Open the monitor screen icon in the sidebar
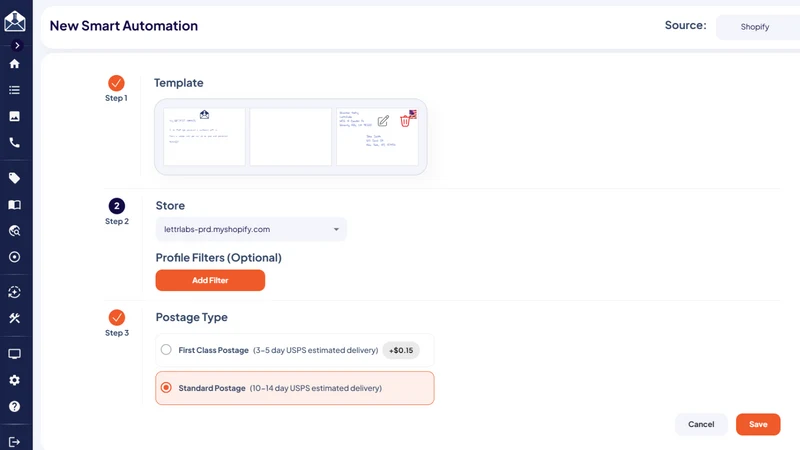Image resolution: width=800 pixels, height=450 pixels. pos(14,354)
